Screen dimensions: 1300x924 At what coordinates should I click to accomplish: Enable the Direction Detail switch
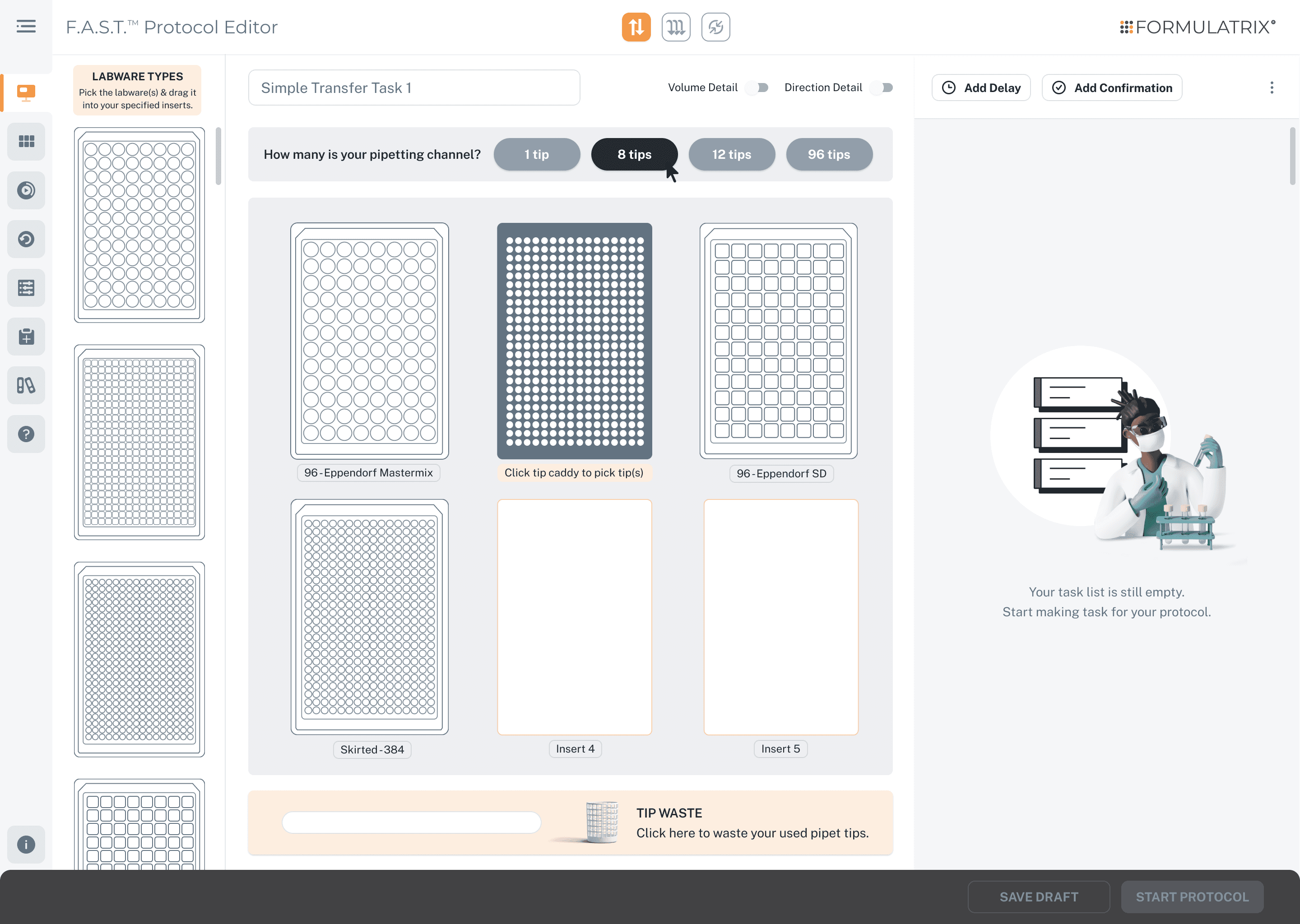tap(883, 88)
